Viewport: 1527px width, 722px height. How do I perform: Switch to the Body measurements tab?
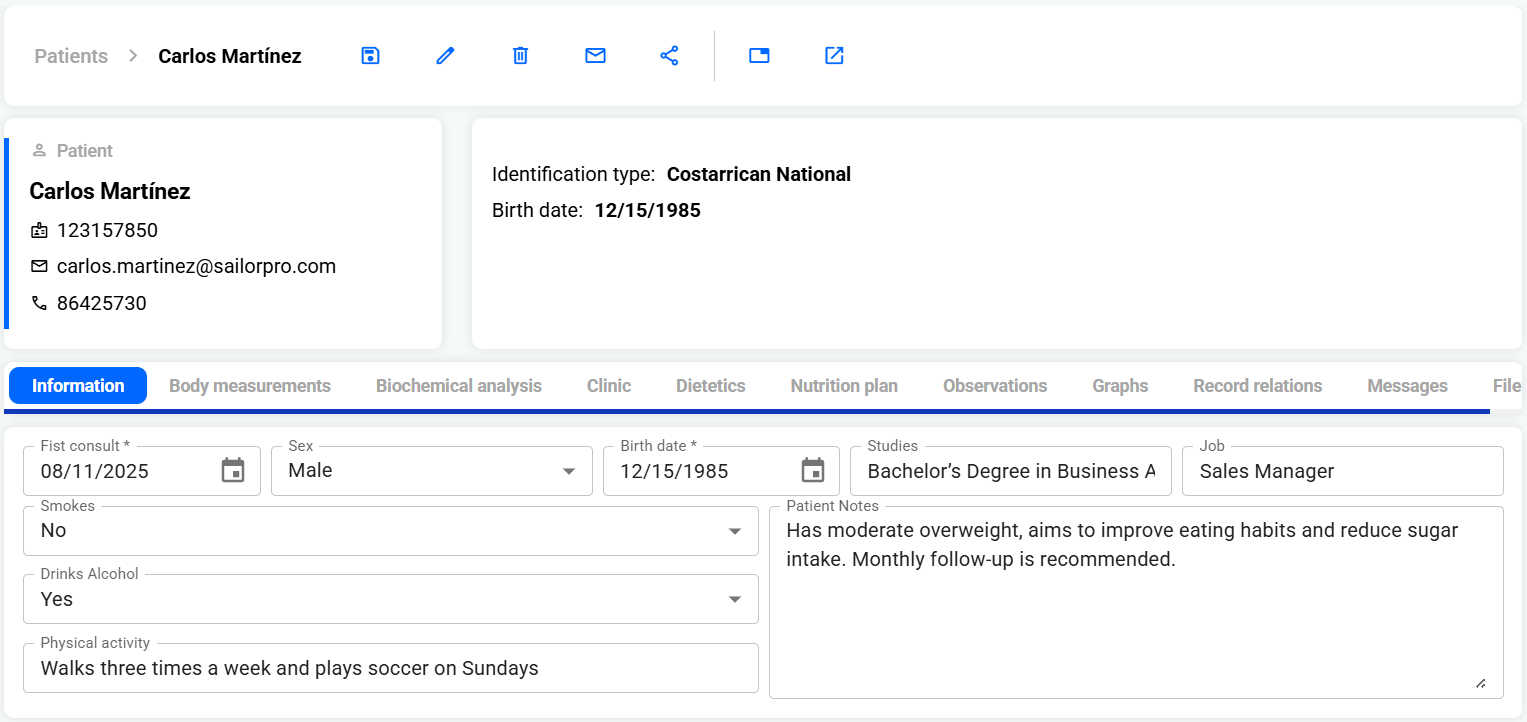250,386
